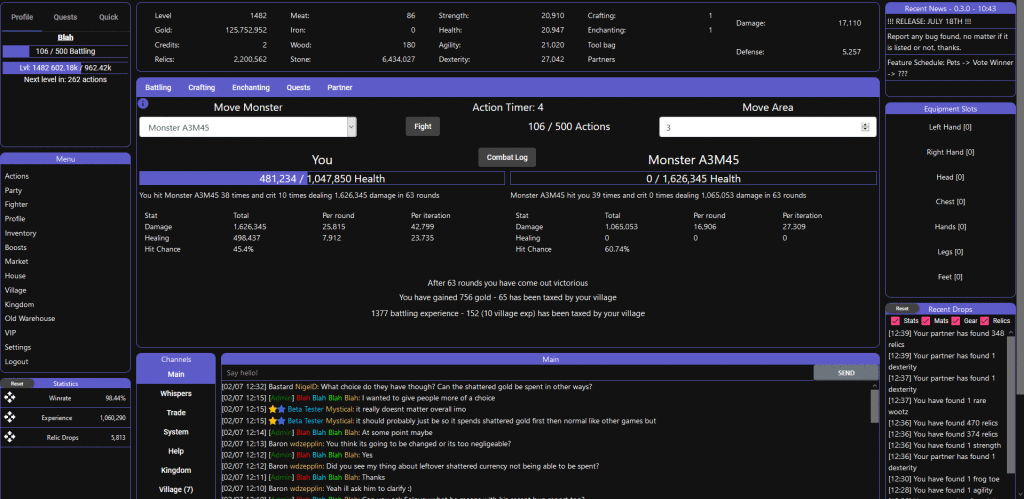The width and height of the screenshot is (1024, 499).
Task: Click the Move Area input field
Action: tap(767, 127)
